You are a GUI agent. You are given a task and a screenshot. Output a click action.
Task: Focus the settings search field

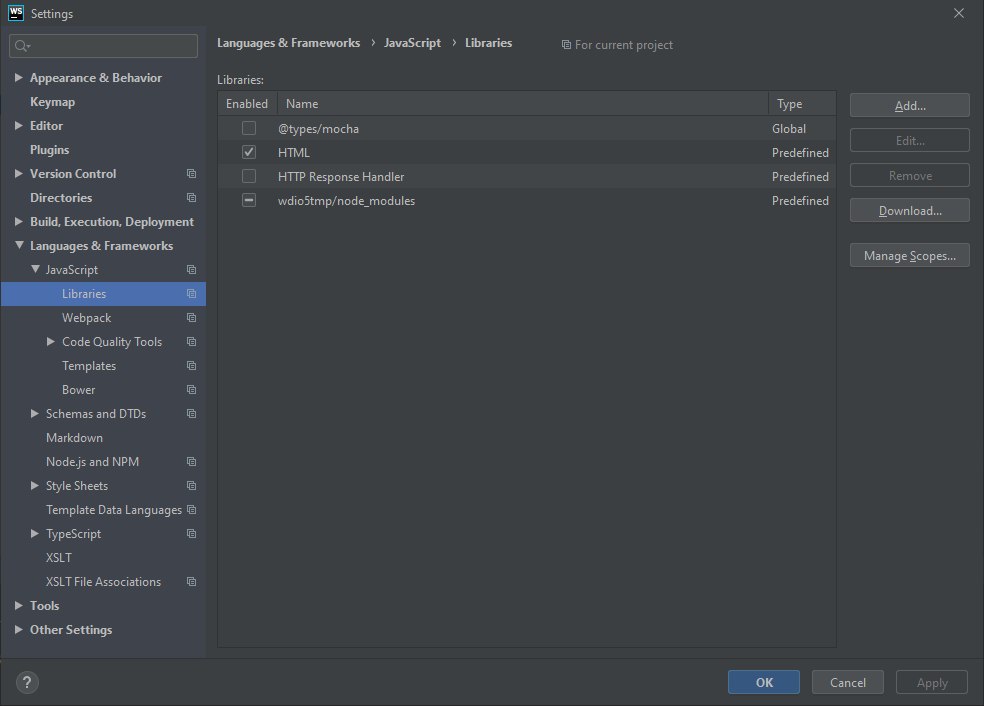(x=104, y=46)
